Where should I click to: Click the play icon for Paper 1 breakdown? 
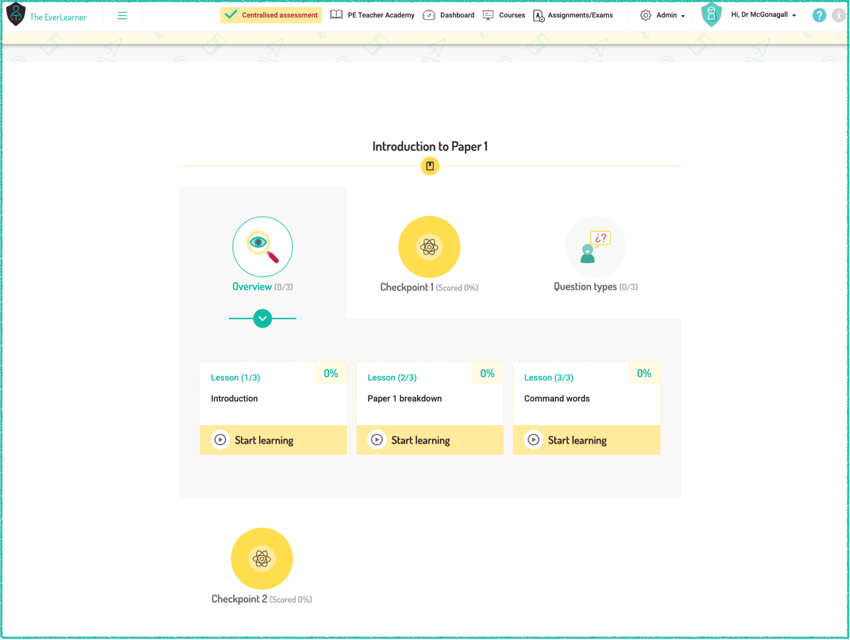tap(377, 439)
